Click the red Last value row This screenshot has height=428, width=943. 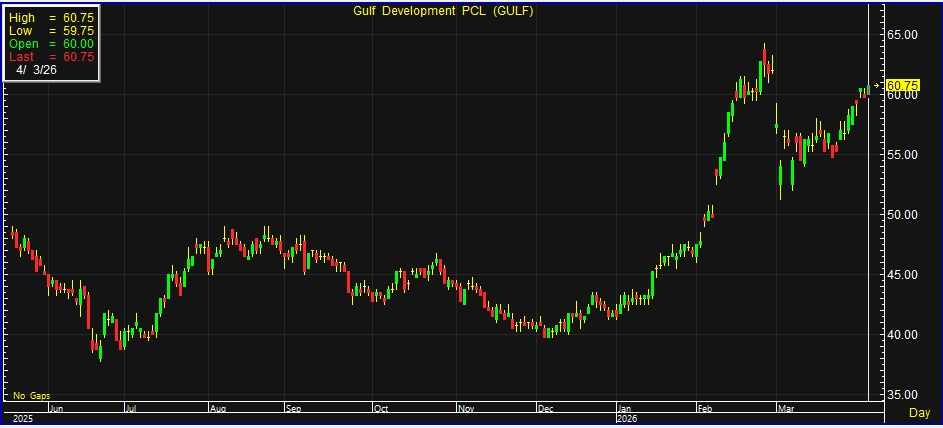coord(51,57)
